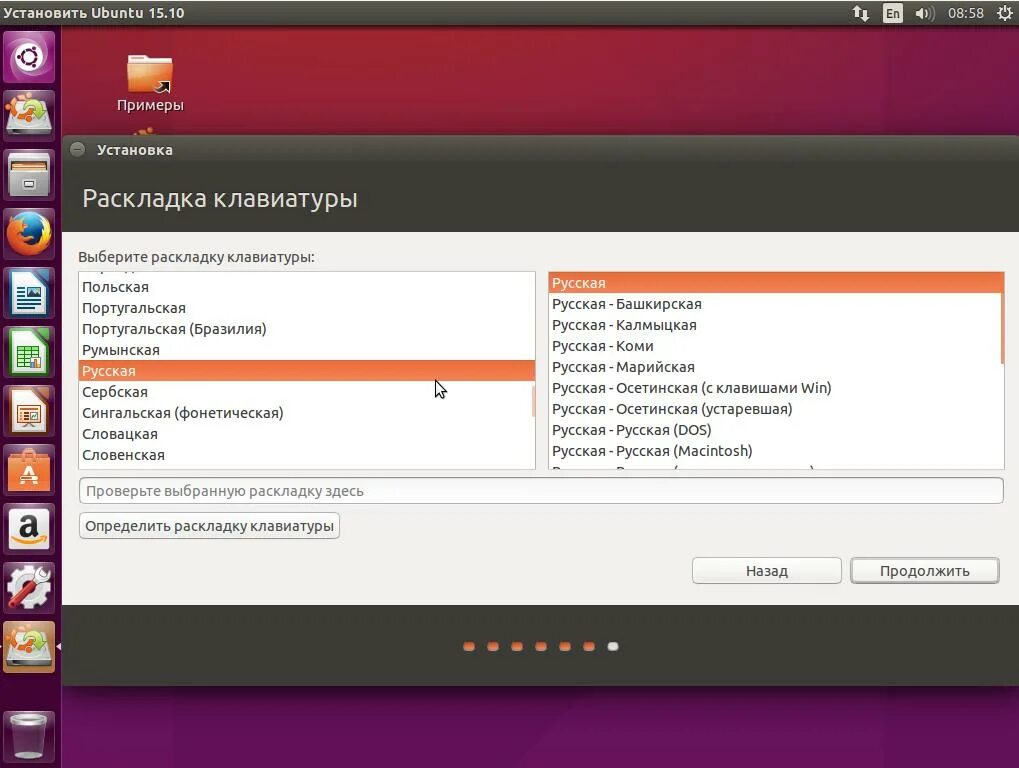Viewport: 1019px width, 768px height.
Task: Select Русская in the left layout list
Action: coord(306,371)
